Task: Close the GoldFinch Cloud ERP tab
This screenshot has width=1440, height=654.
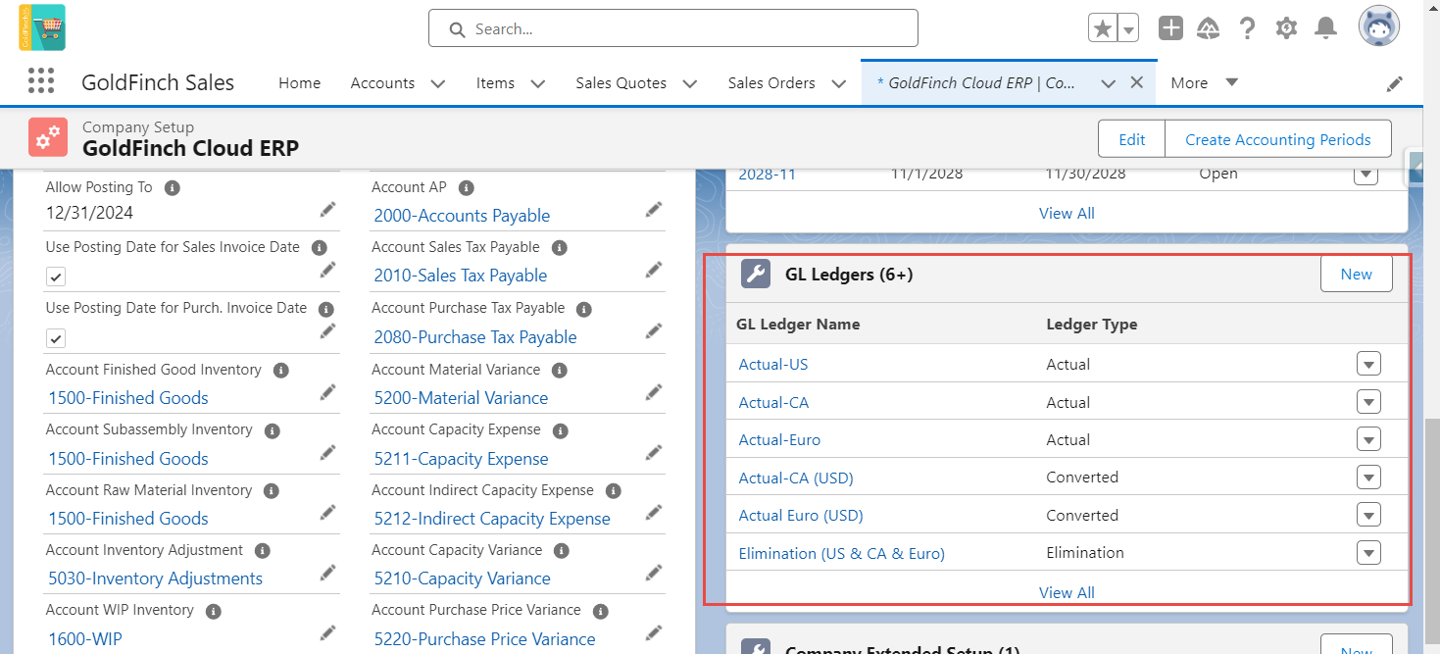Action: (1136, 83)
